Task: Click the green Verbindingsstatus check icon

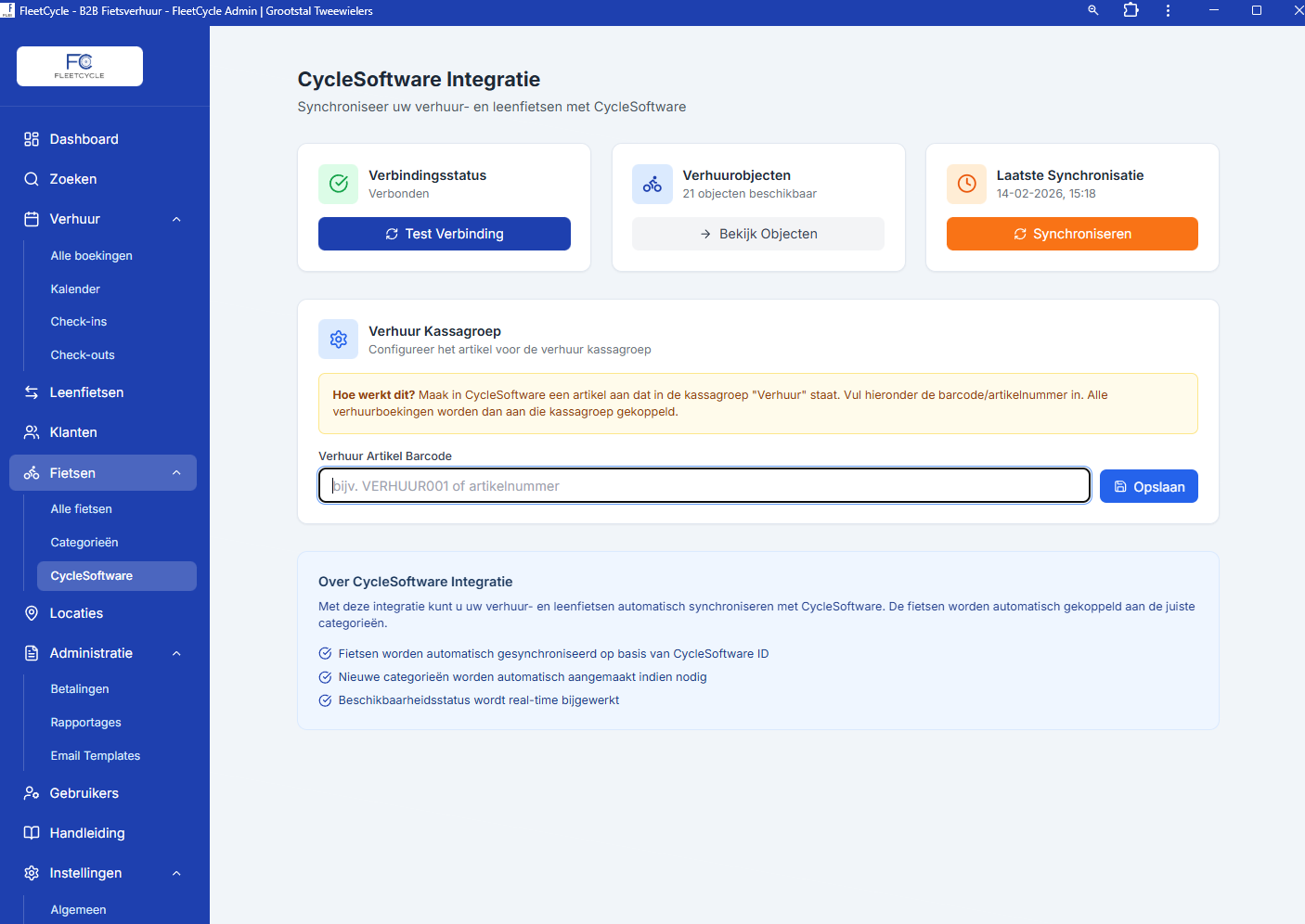Action: [x=338, y=184]
